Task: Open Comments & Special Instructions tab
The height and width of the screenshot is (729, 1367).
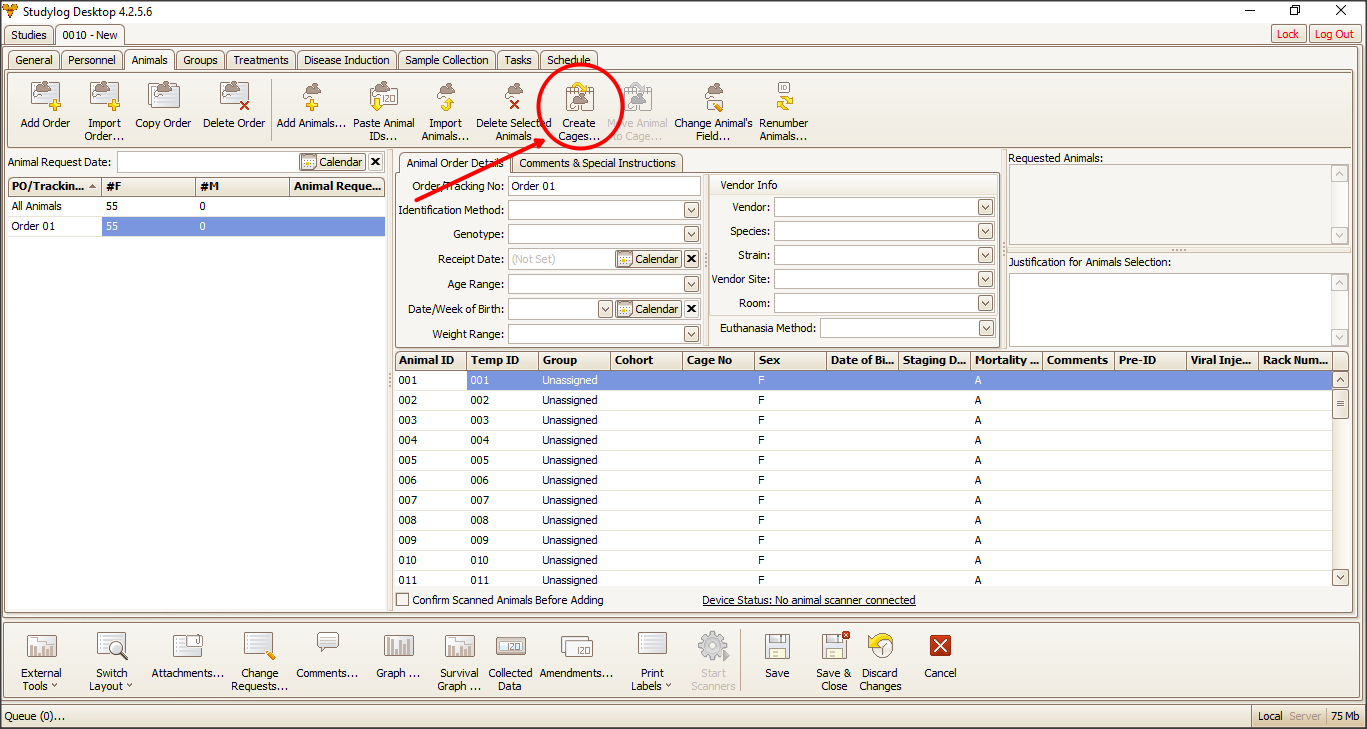Action: coord(598,163)
